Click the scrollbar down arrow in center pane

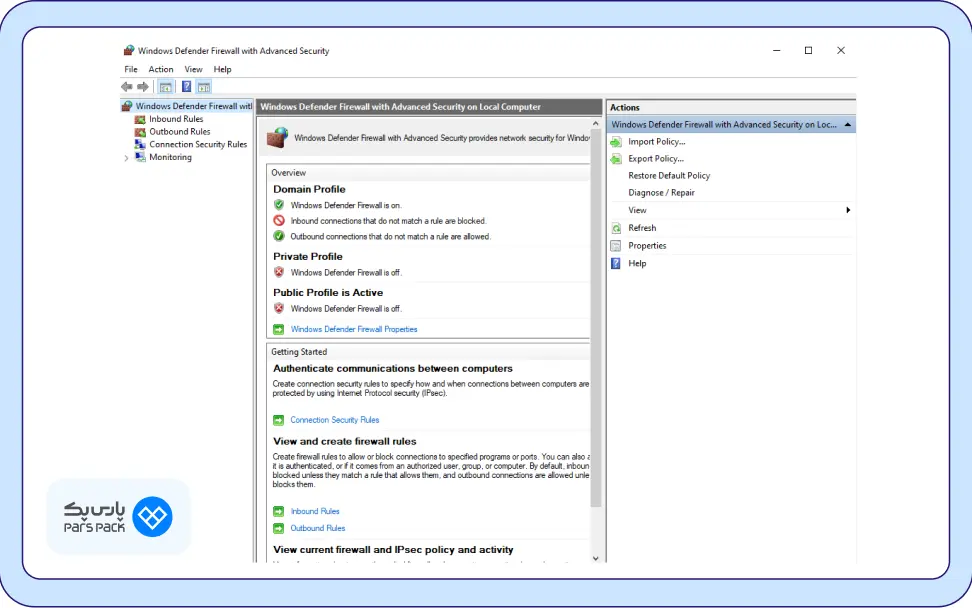pyautogui.click(x=596, y=558)
